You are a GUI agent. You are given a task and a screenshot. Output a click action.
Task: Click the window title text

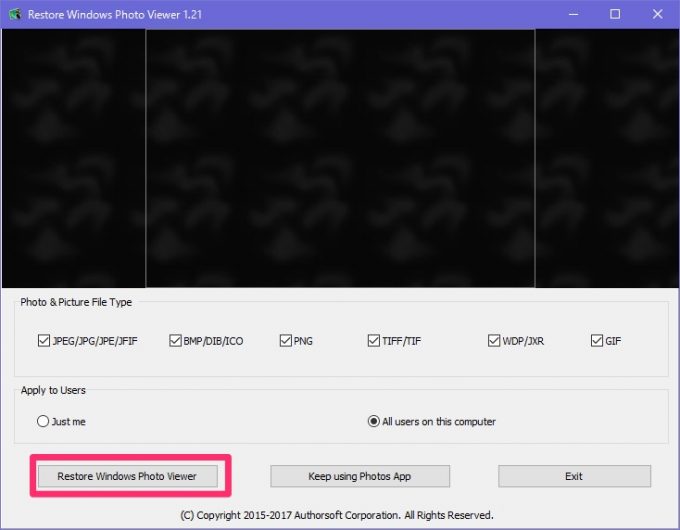click(115, 14)
